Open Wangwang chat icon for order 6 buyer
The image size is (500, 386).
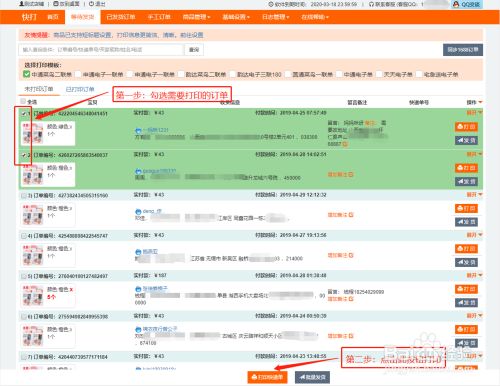pyautogui.click(x=138, y=329)
